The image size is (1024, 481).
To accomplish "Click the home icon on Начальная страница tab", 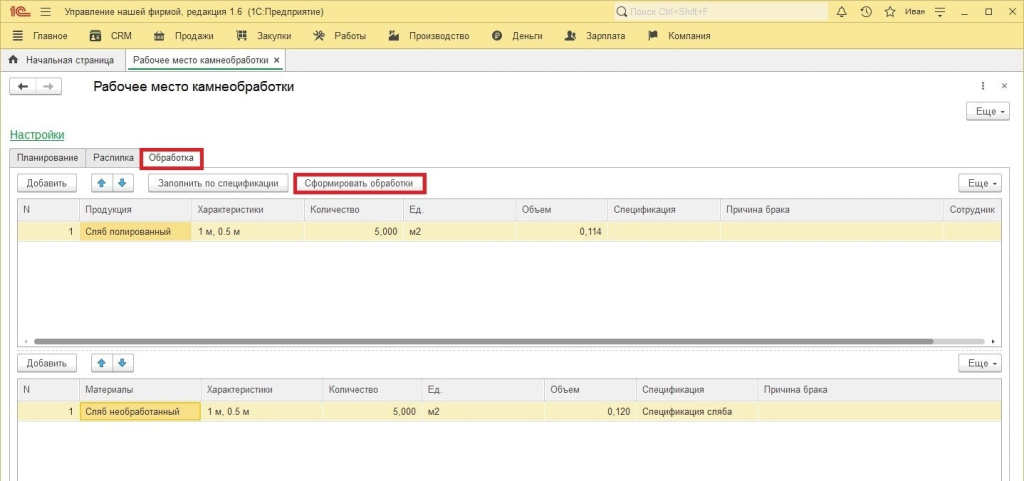I will pyautogui.click(x=12, y=60).
